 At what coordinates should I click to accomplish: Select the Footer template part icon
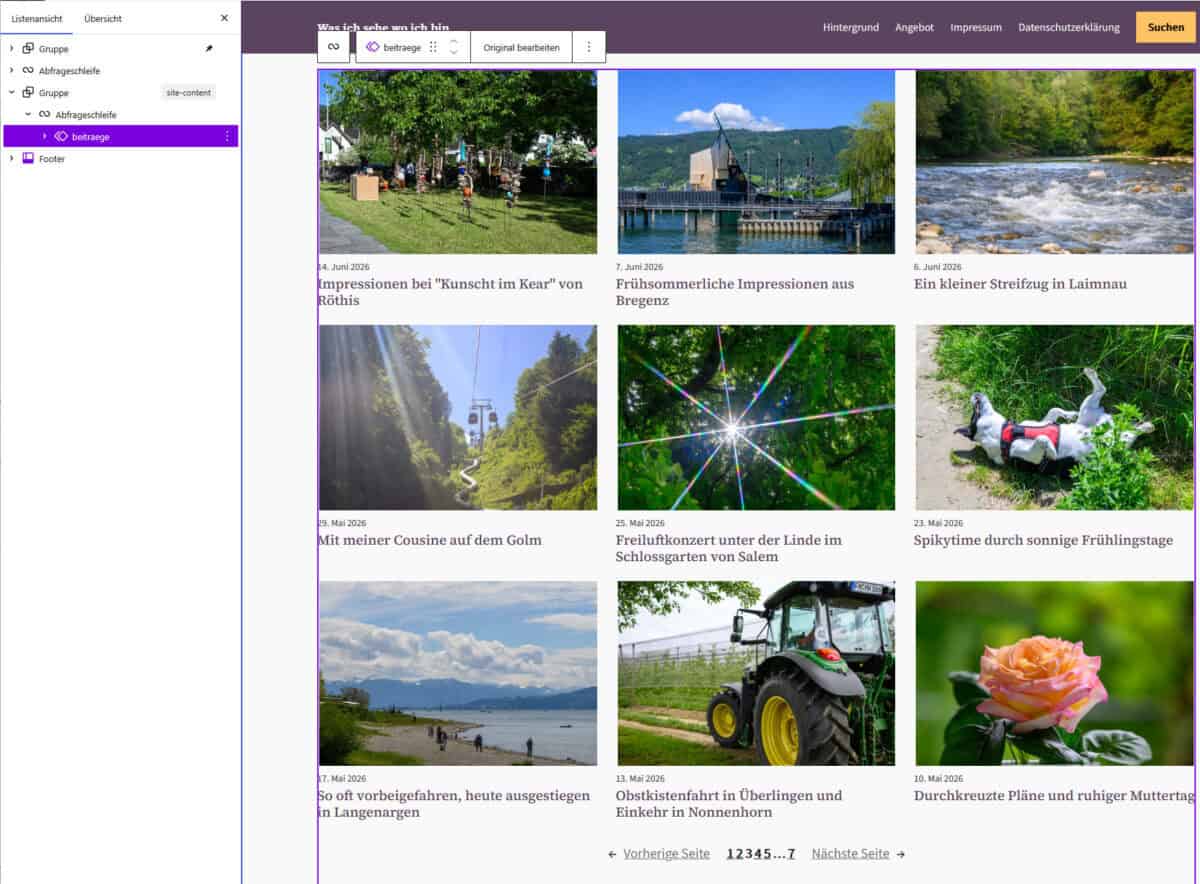click(x=28, y=158)
